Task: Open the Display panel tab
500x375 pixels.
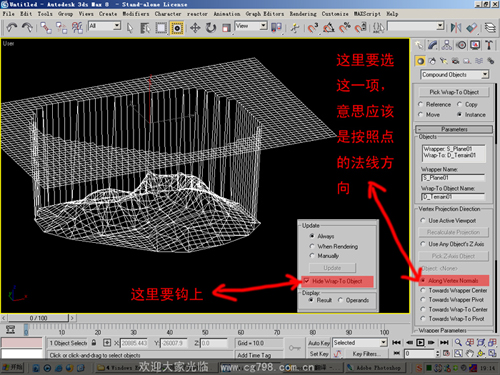Action: [475, 45]
